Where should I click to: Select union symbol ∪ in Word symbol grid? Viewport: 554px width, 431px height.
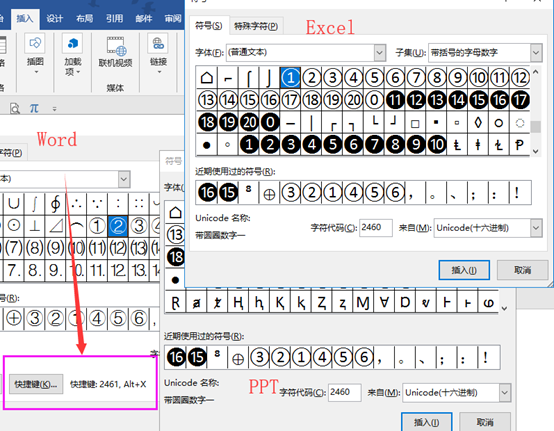[x=13, y=203]
